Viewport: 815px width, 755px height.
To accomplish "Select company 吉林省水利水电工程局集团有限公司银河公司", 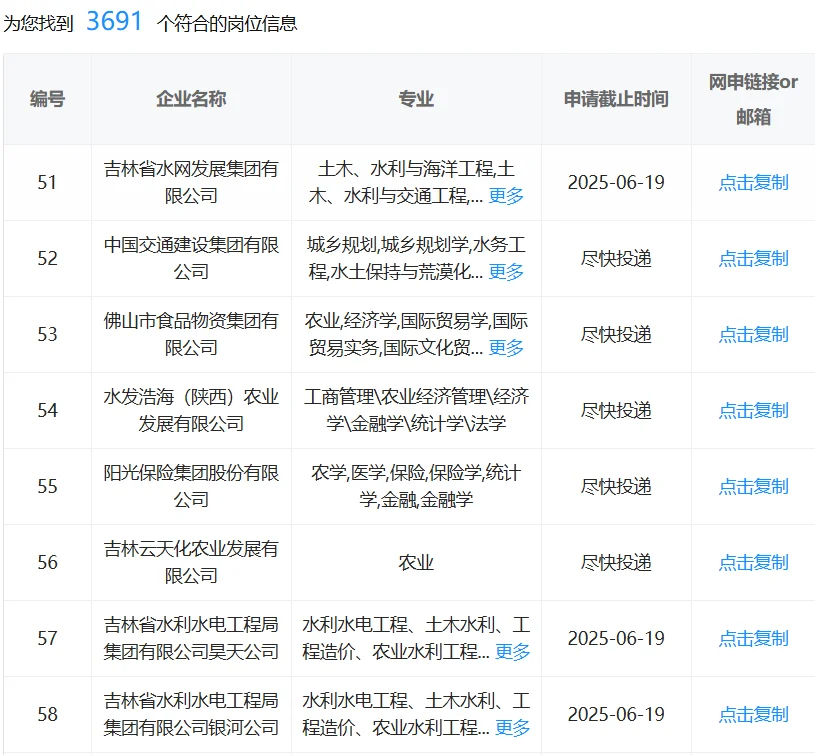I will tap(191, 714).
